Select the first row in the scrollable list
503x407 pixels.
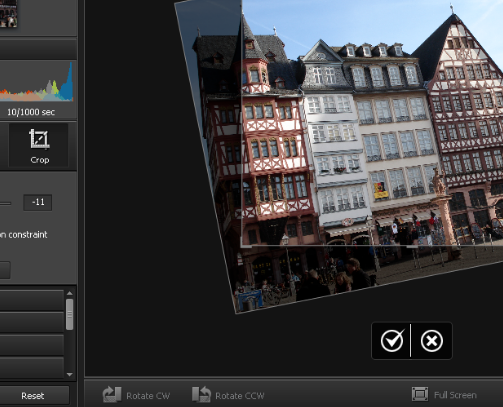pos(32,300)
